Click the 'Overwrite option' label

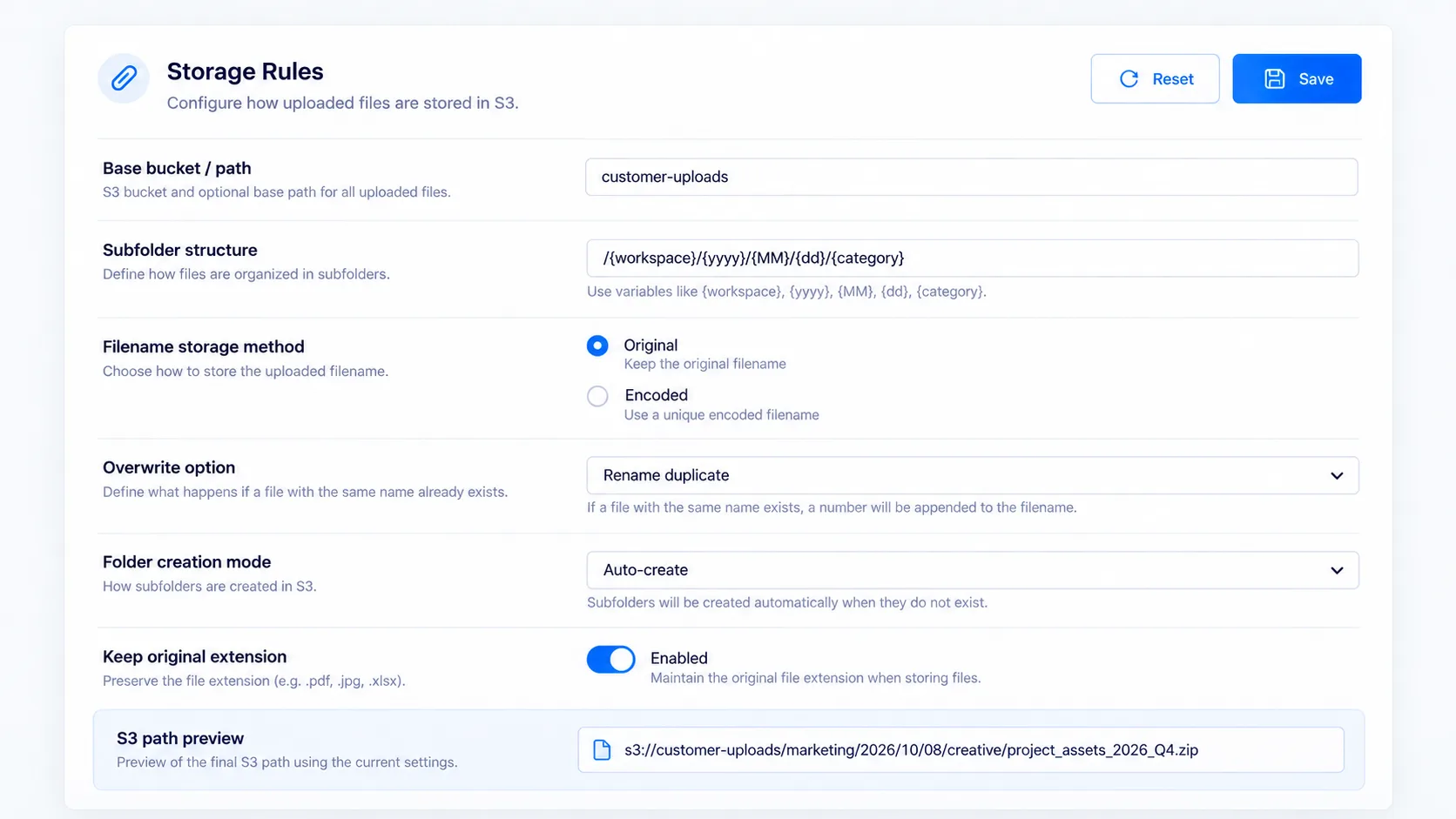[x=169, y=467]
